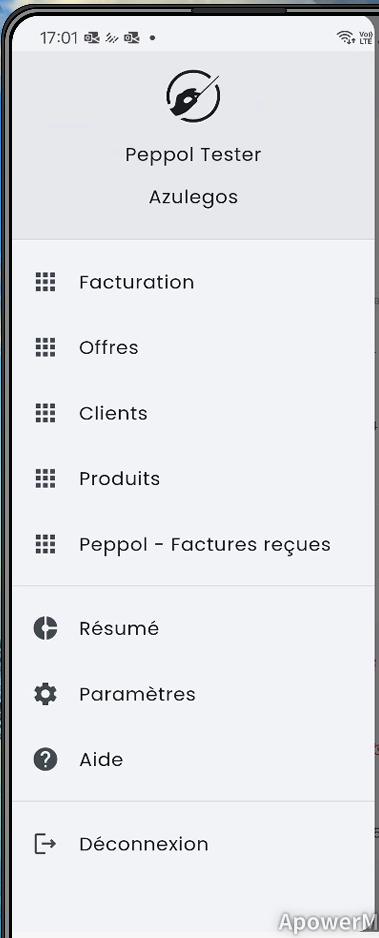
Task: Tap the Azulegos company name
Action: coord(193,197)
